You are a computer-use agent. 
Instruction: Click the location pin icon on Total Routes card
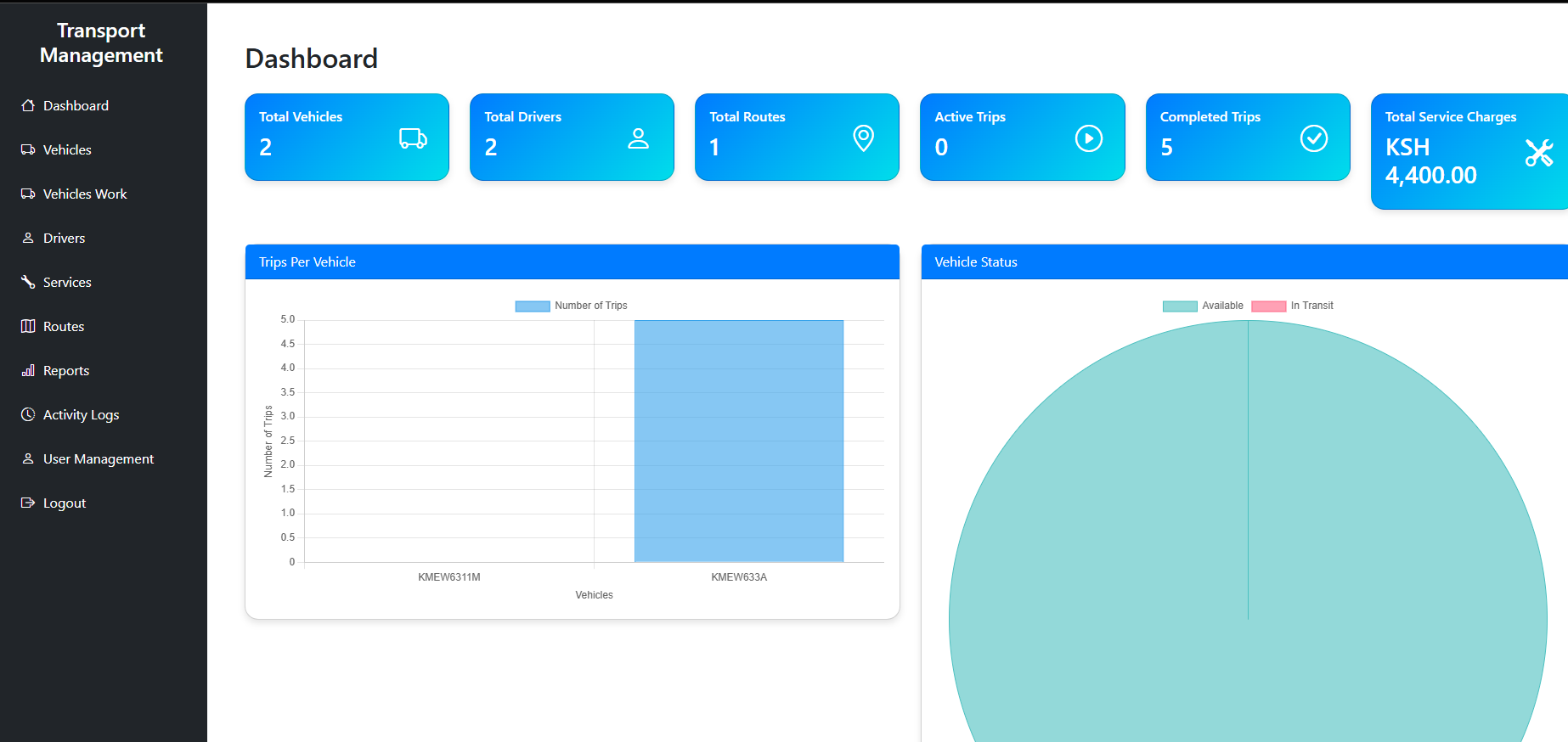pos(863,138)
